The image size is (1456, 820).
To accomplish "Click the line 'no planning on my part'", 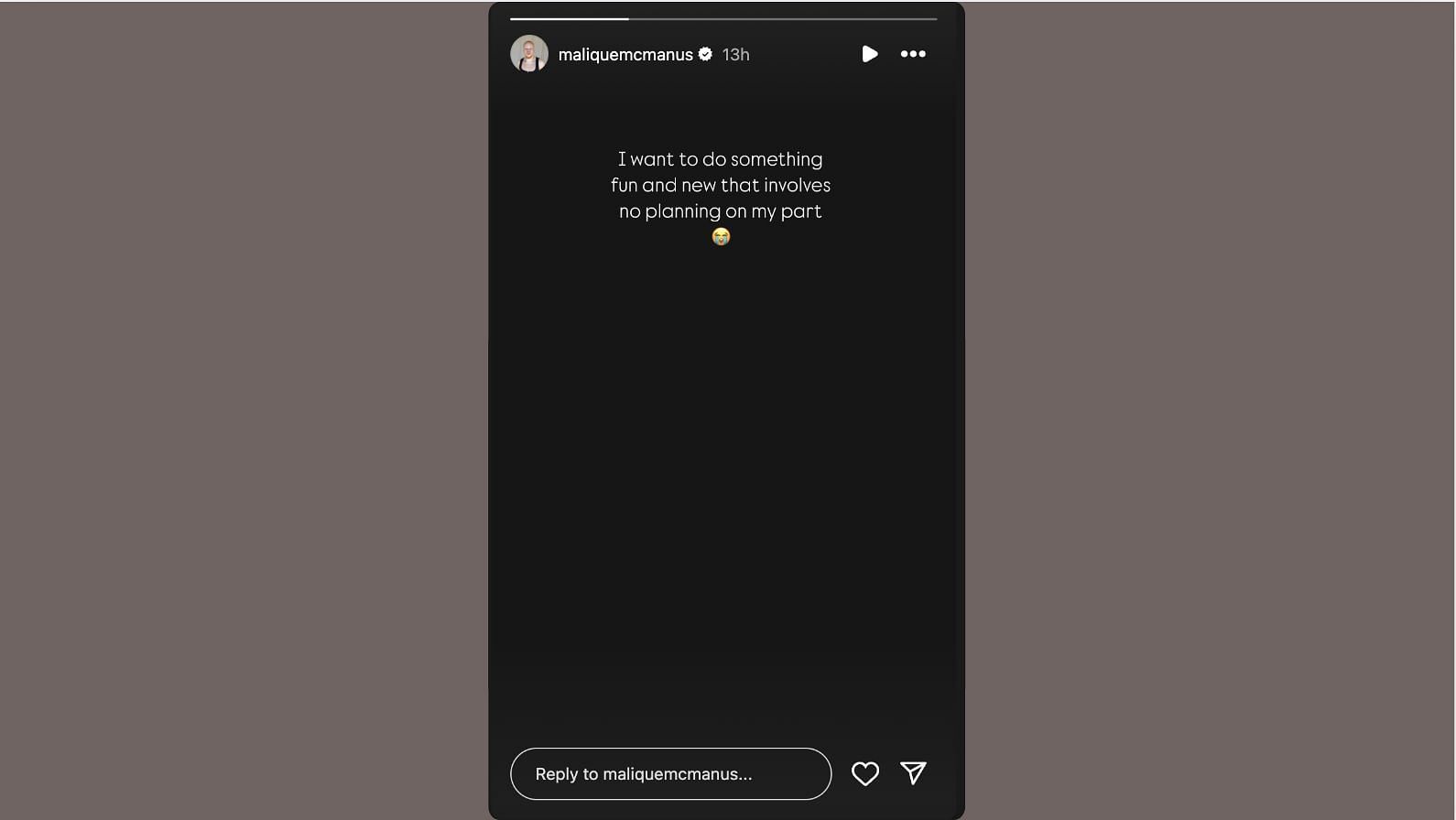I will pyautogui.click(x=721, y=211).
